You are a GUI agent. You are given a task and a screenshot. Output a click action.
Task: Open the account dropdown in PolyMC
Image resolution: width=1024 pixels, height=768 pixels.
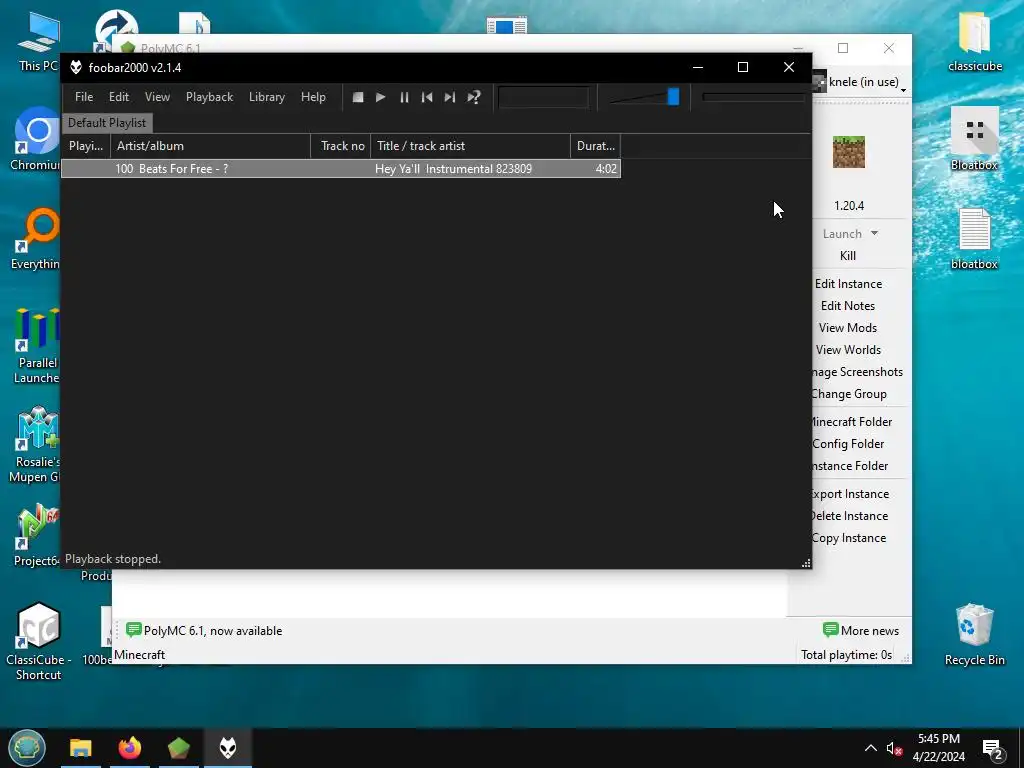click(x=862, y=82)
